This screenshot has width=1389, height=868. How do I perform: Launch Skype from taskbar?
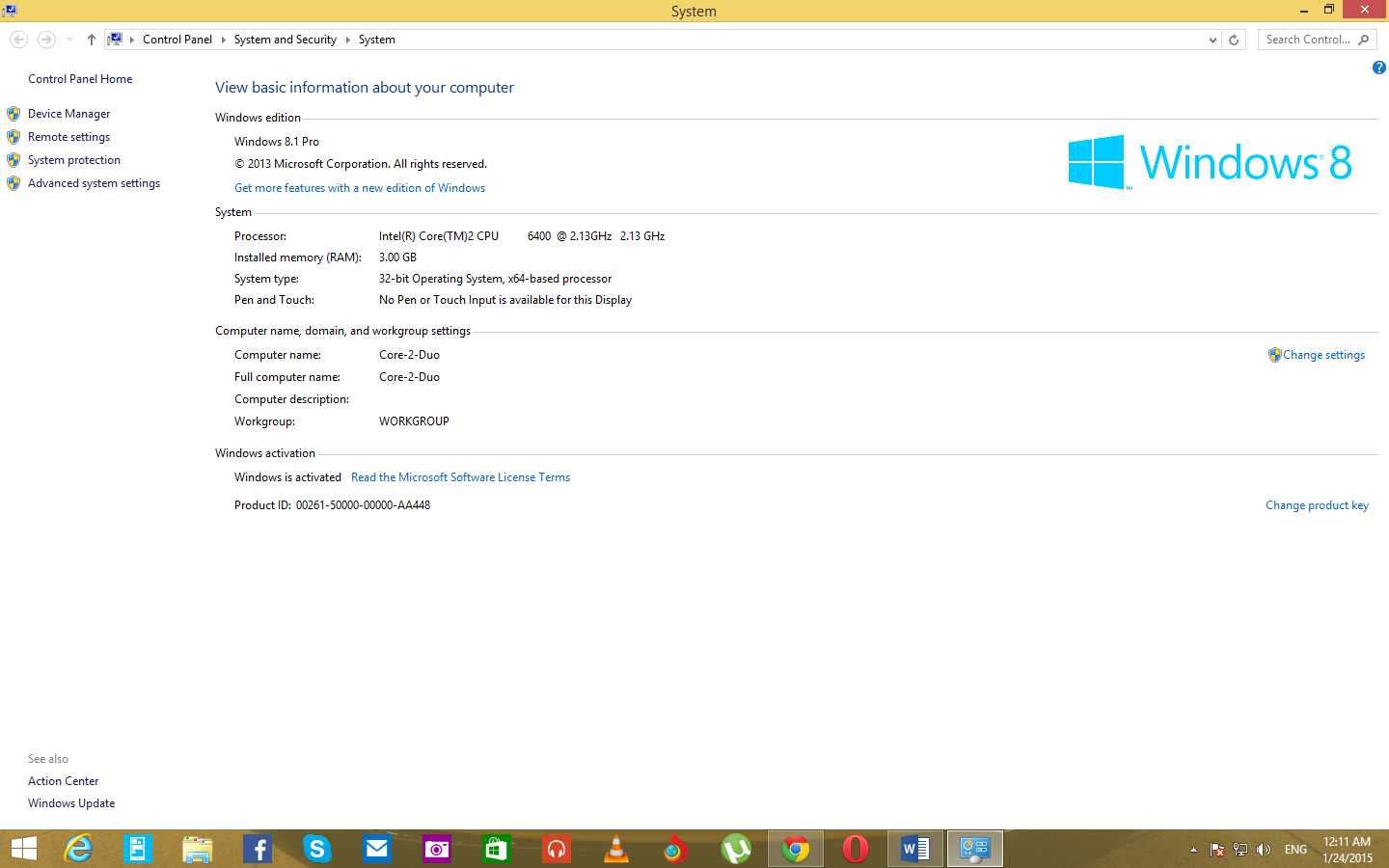(316, 849)
